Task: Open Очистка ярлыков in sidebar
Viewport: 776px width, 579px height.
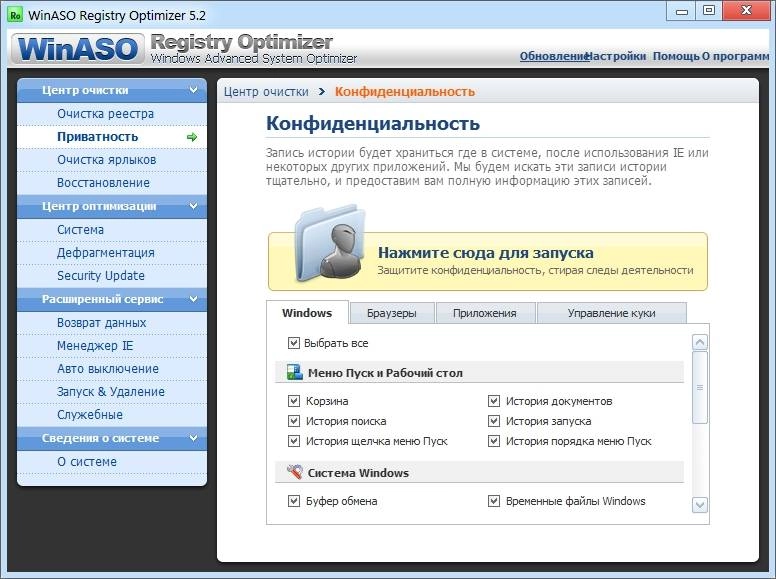Action: click(112, 160)
